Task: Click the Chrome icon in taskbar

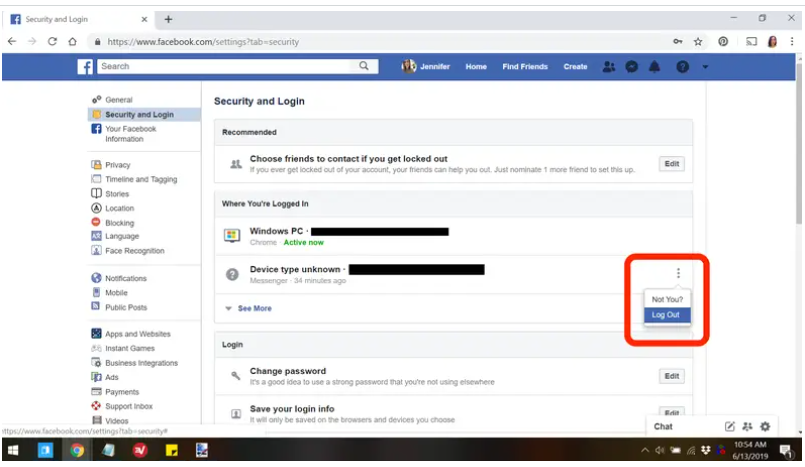Action: [77, 451]
